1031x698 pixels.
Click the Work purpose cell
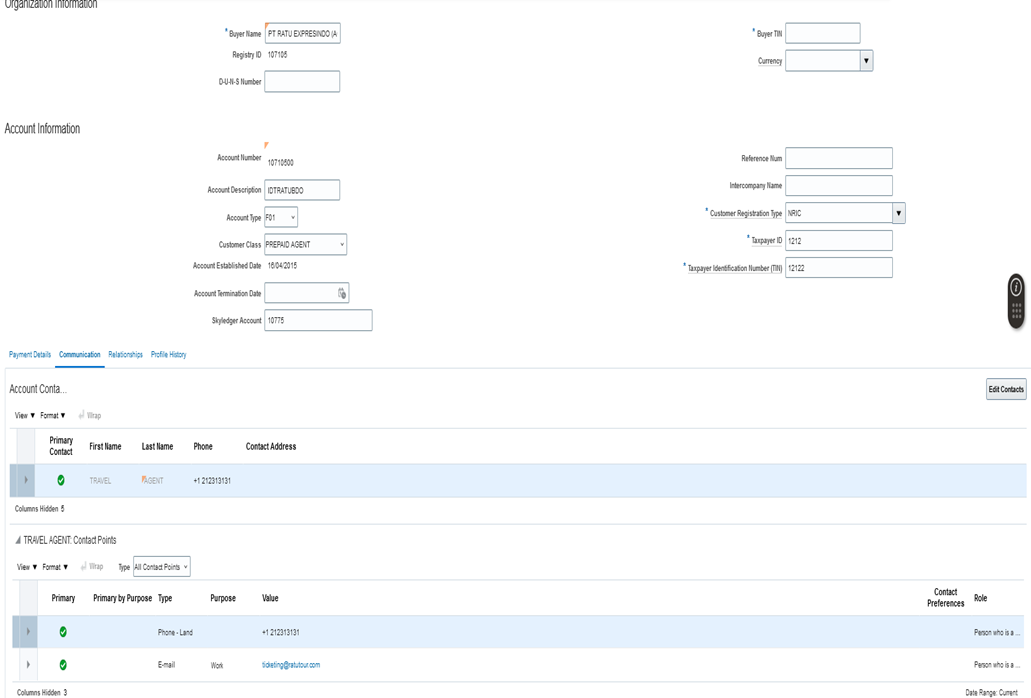[217, 665]
